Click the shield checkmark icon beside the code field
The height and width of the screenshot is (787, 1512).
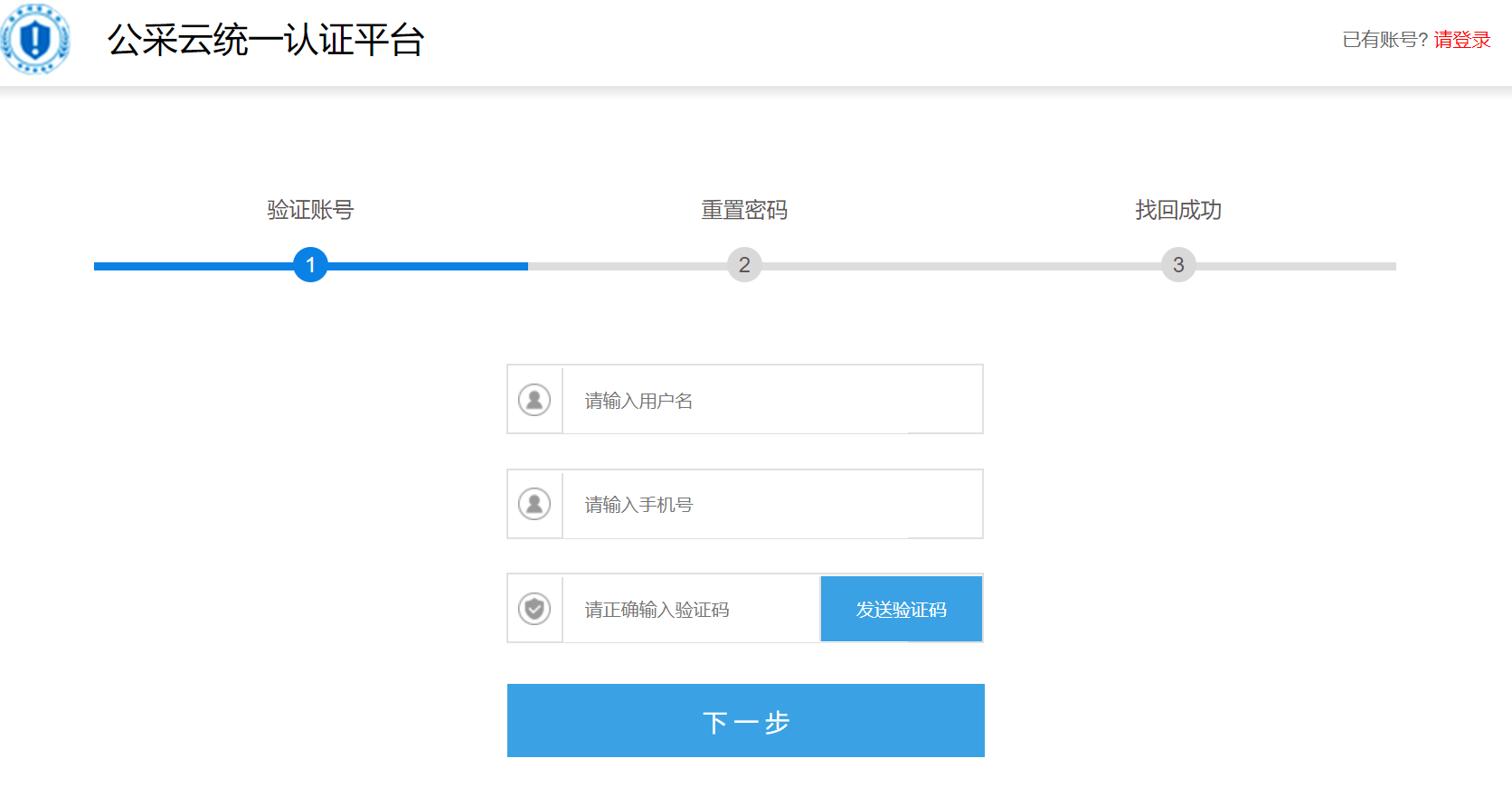[x=534, y=609]
